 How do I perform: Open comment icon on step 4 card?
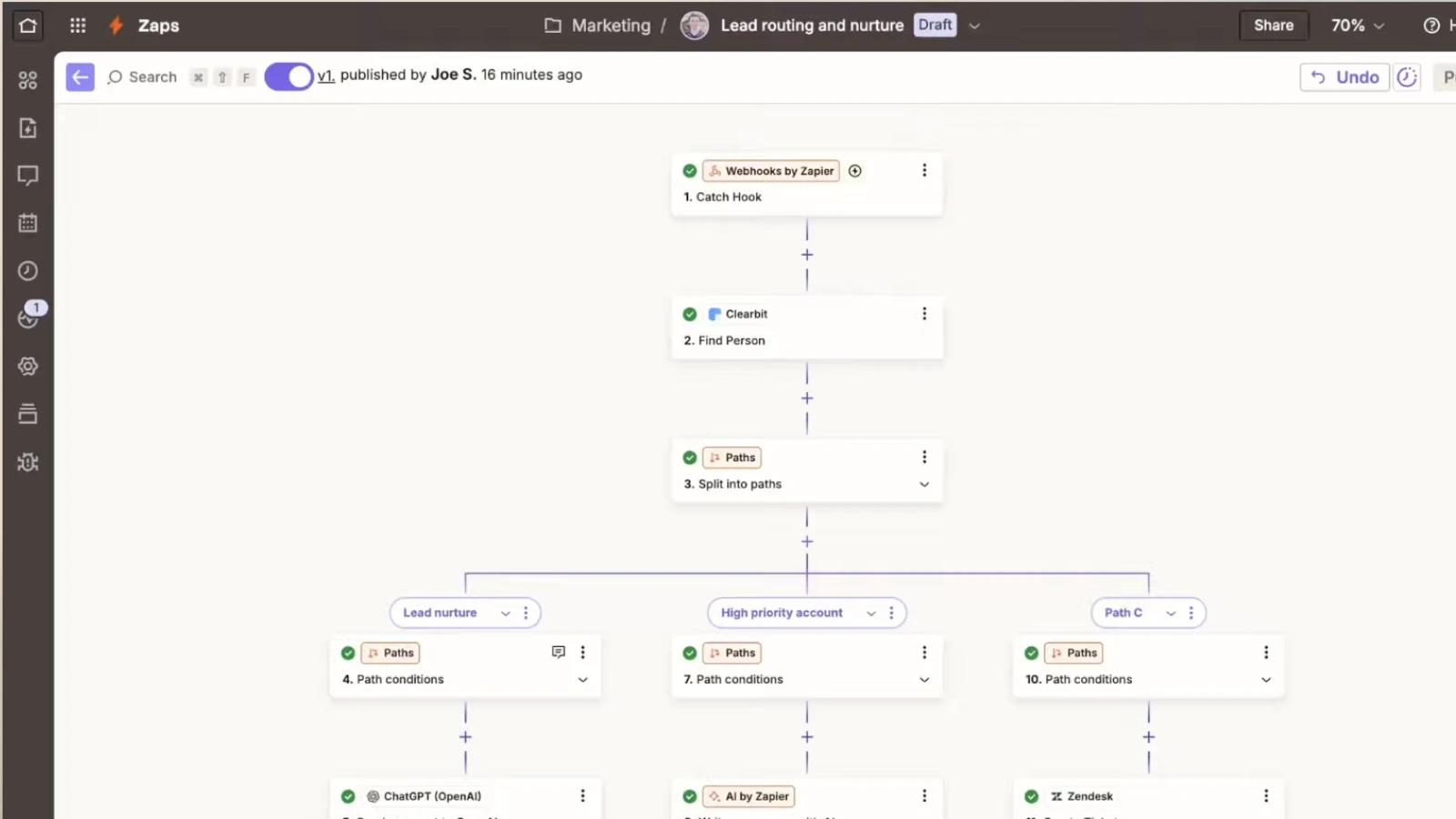click(559, 652)
